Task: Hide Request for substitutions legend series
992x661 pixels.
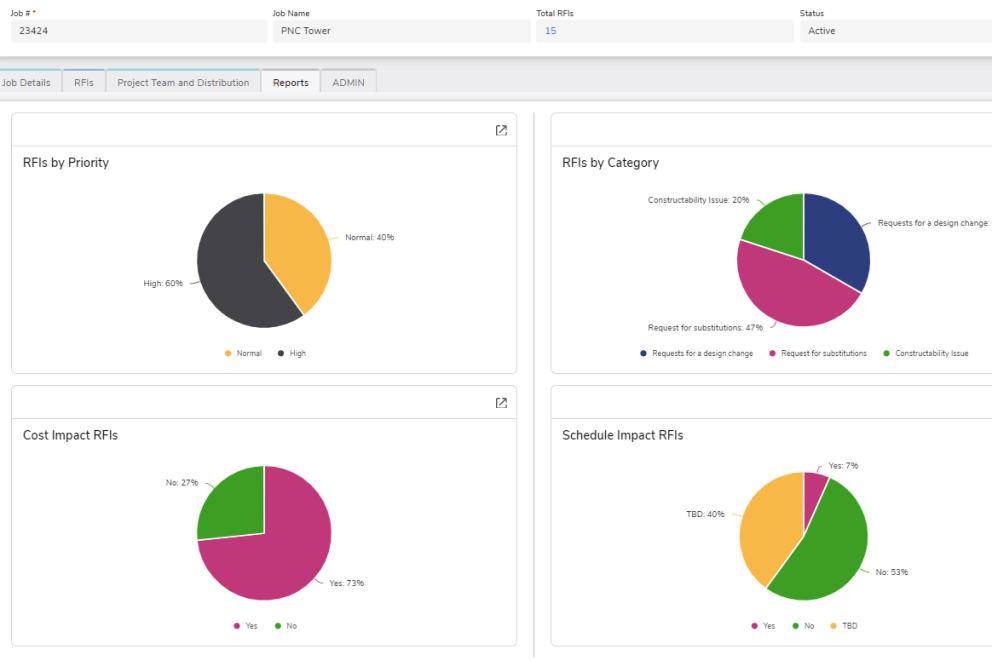Action: [x=817, y=353]
